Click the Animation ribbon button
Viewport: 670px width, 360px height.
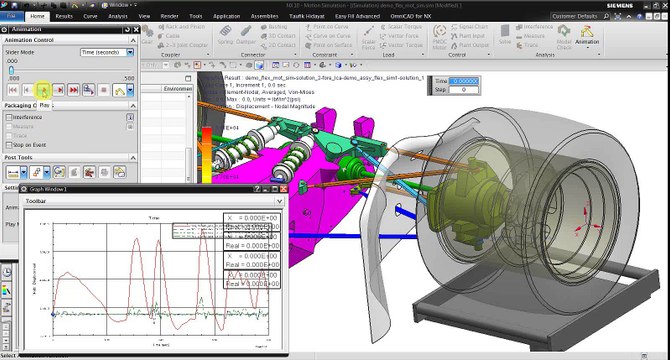pos(587,36)
